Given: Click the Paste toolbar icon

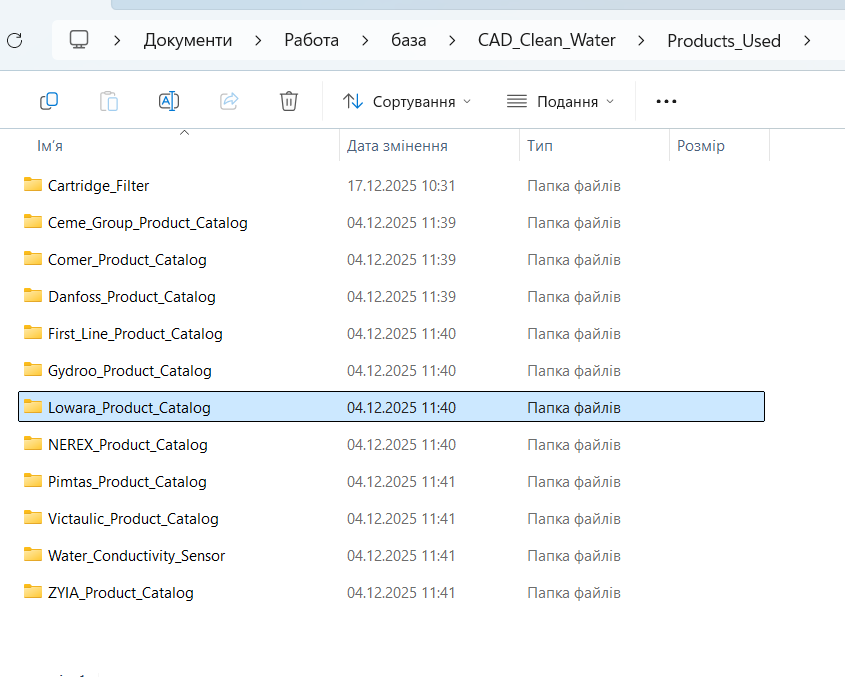Looking at the screenshot, I should [109, 101].
